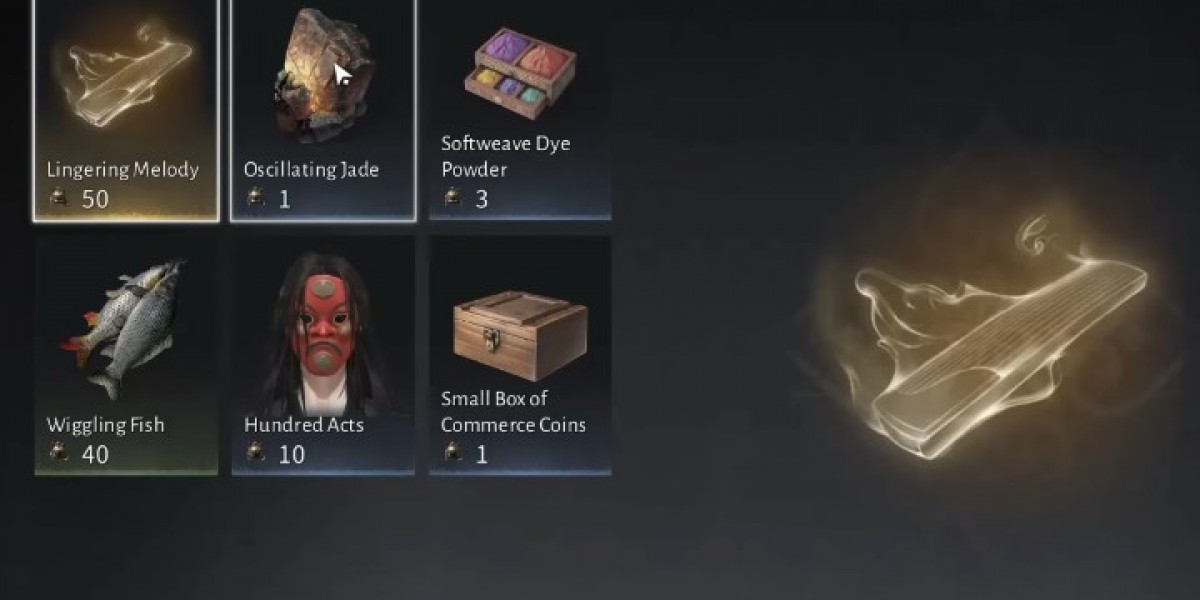Click the currency icon beside price 40
The image size is (1200, 600).
tap(58, 453)
